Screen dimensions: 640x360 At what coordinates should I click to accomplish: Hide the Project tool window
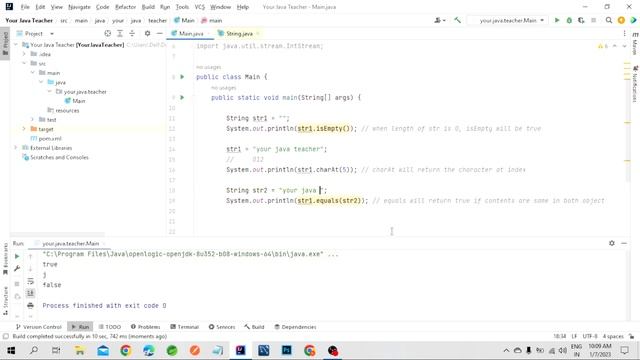pos(160,33)
